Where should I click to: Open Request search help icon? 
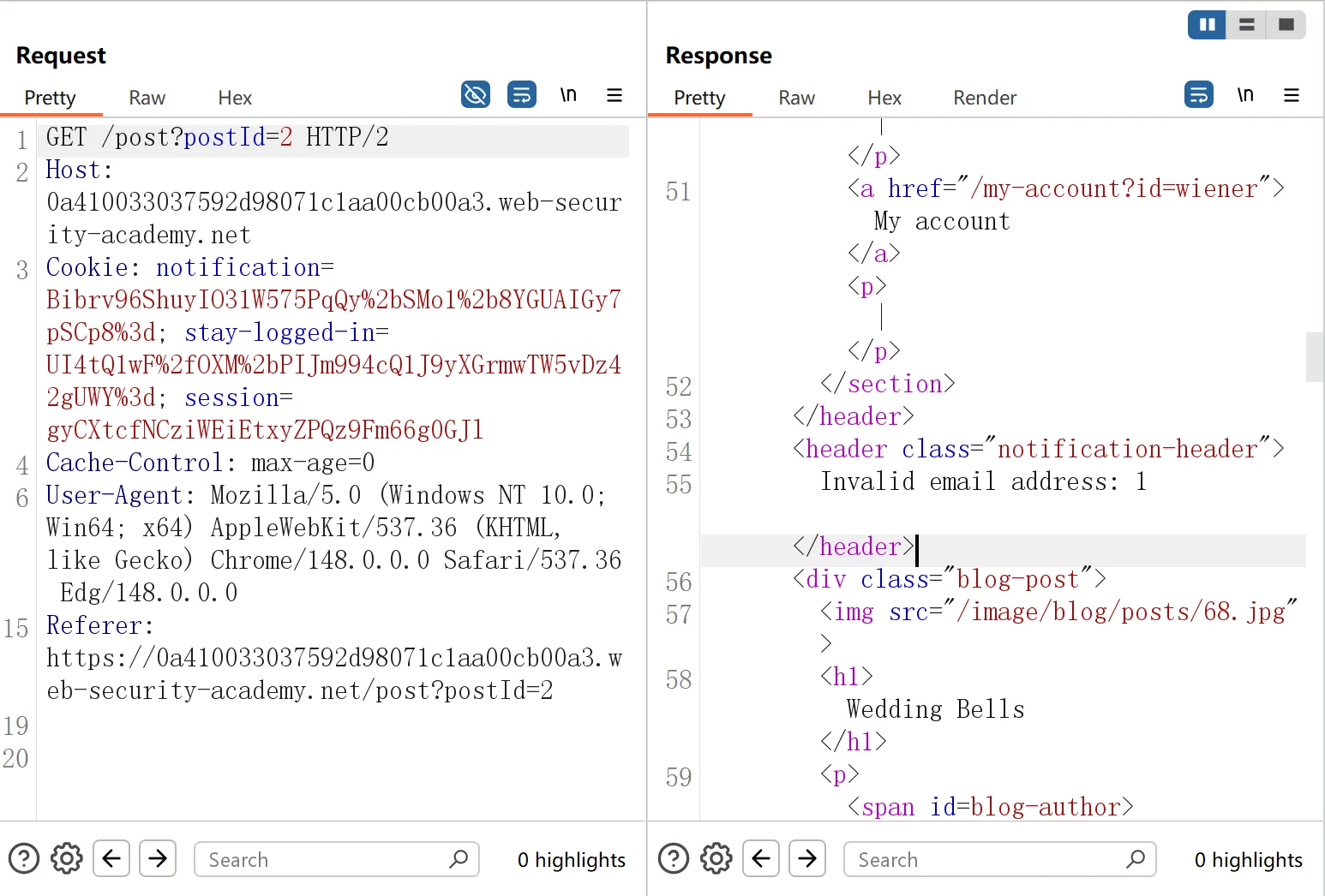[x=24, y=858]
